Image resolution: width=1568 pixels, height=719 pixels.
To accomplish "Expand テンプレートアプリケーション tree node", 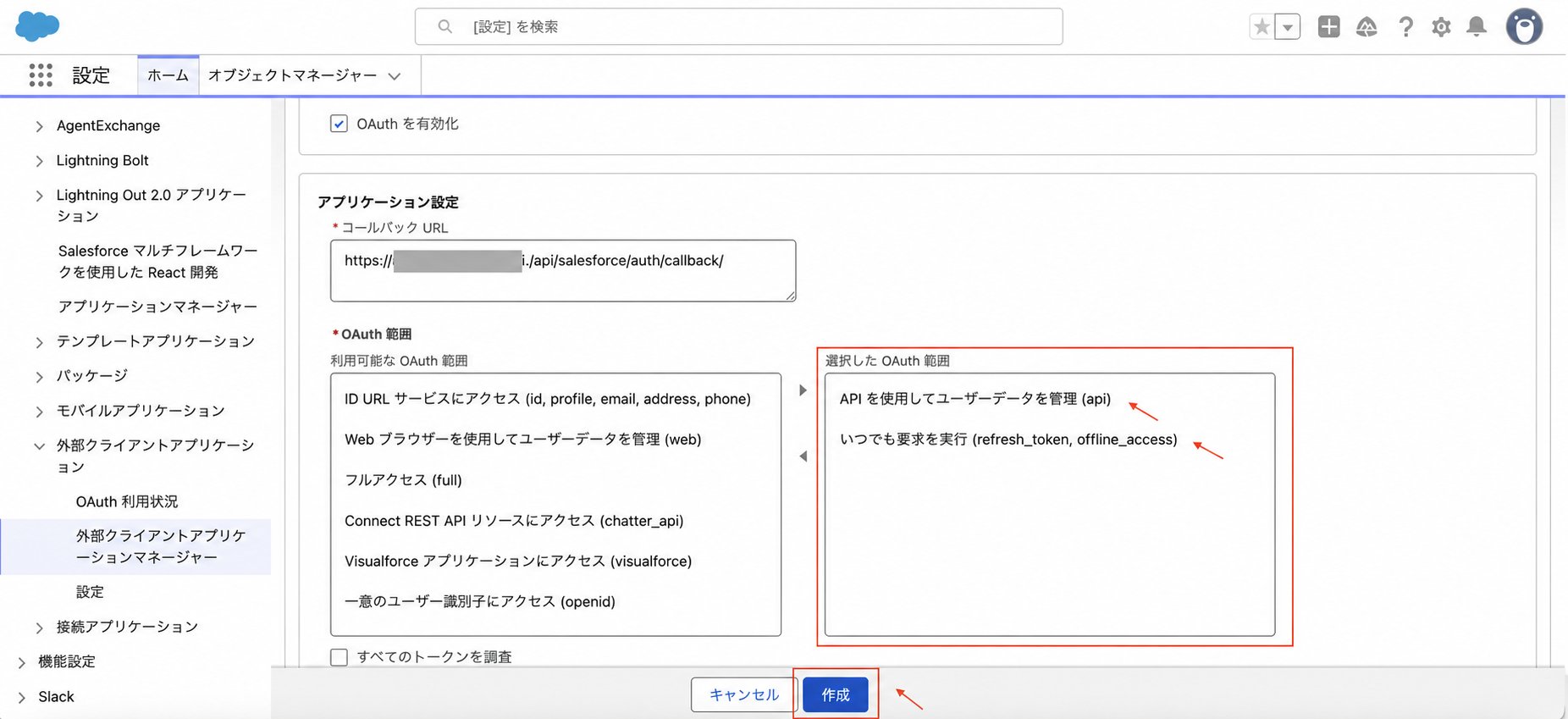I will tap(39, 342).
